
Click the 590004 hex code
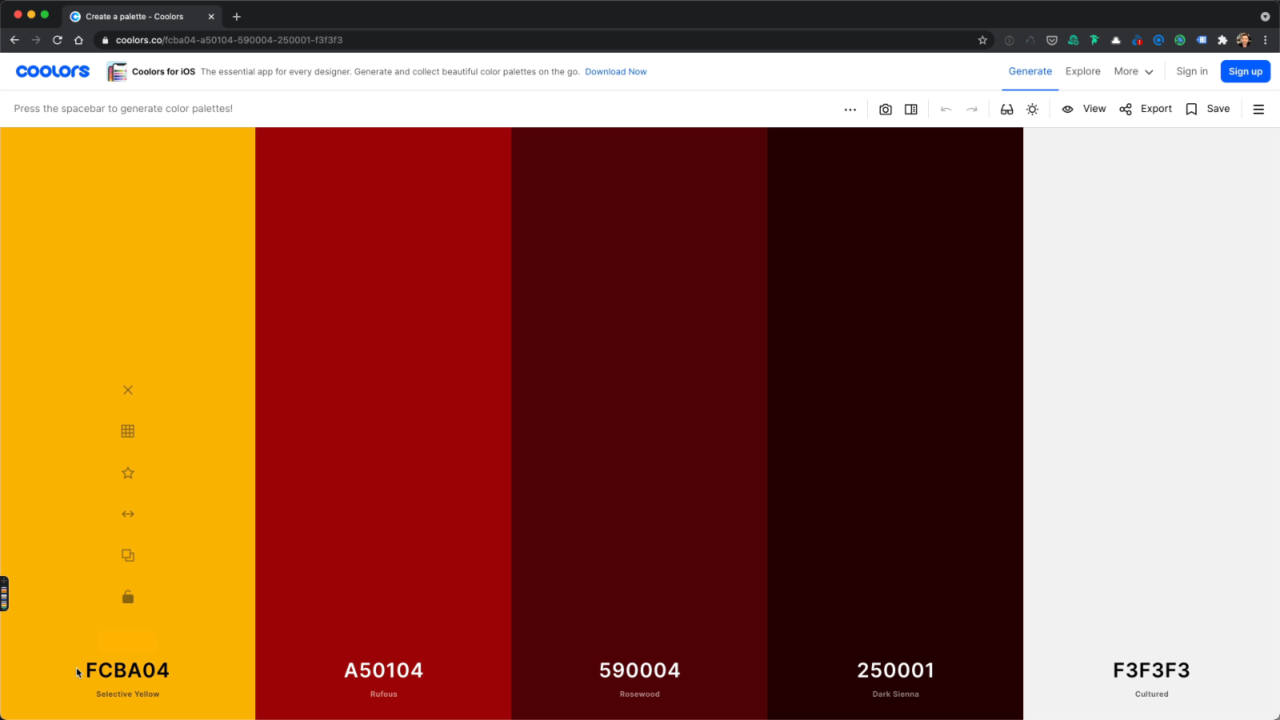(640, 670)
